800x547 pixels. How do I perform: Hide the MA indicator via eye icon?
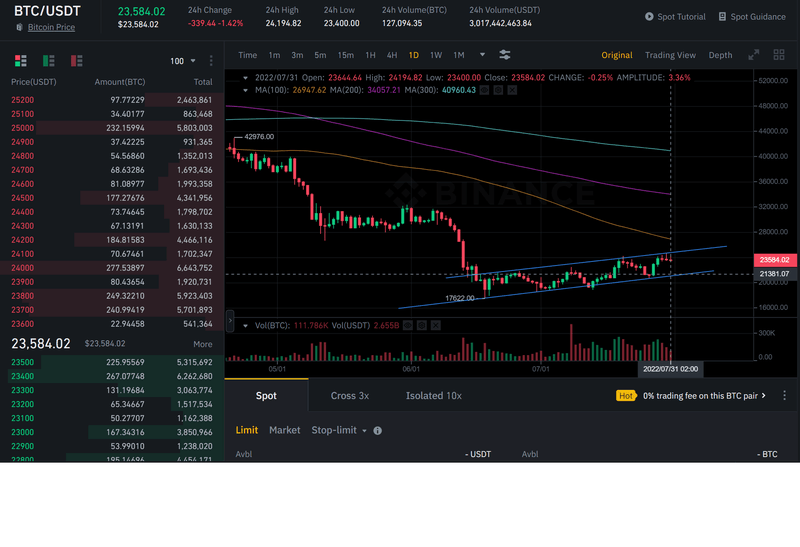click(484, 90)
